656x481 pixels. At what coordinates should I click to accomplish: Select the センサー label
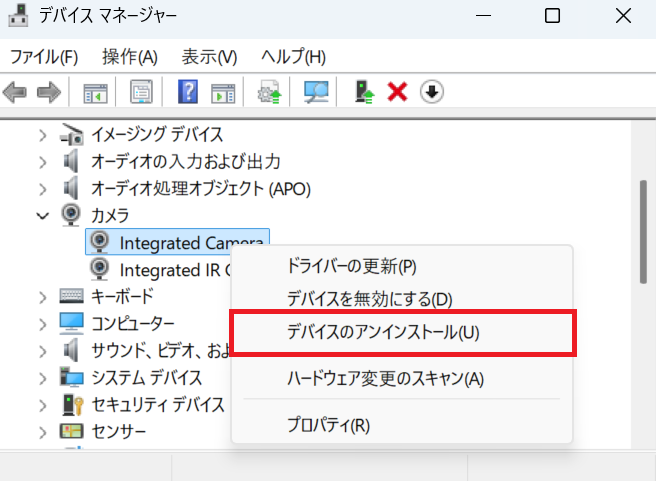pyautogui.click(x=119, y=431)
